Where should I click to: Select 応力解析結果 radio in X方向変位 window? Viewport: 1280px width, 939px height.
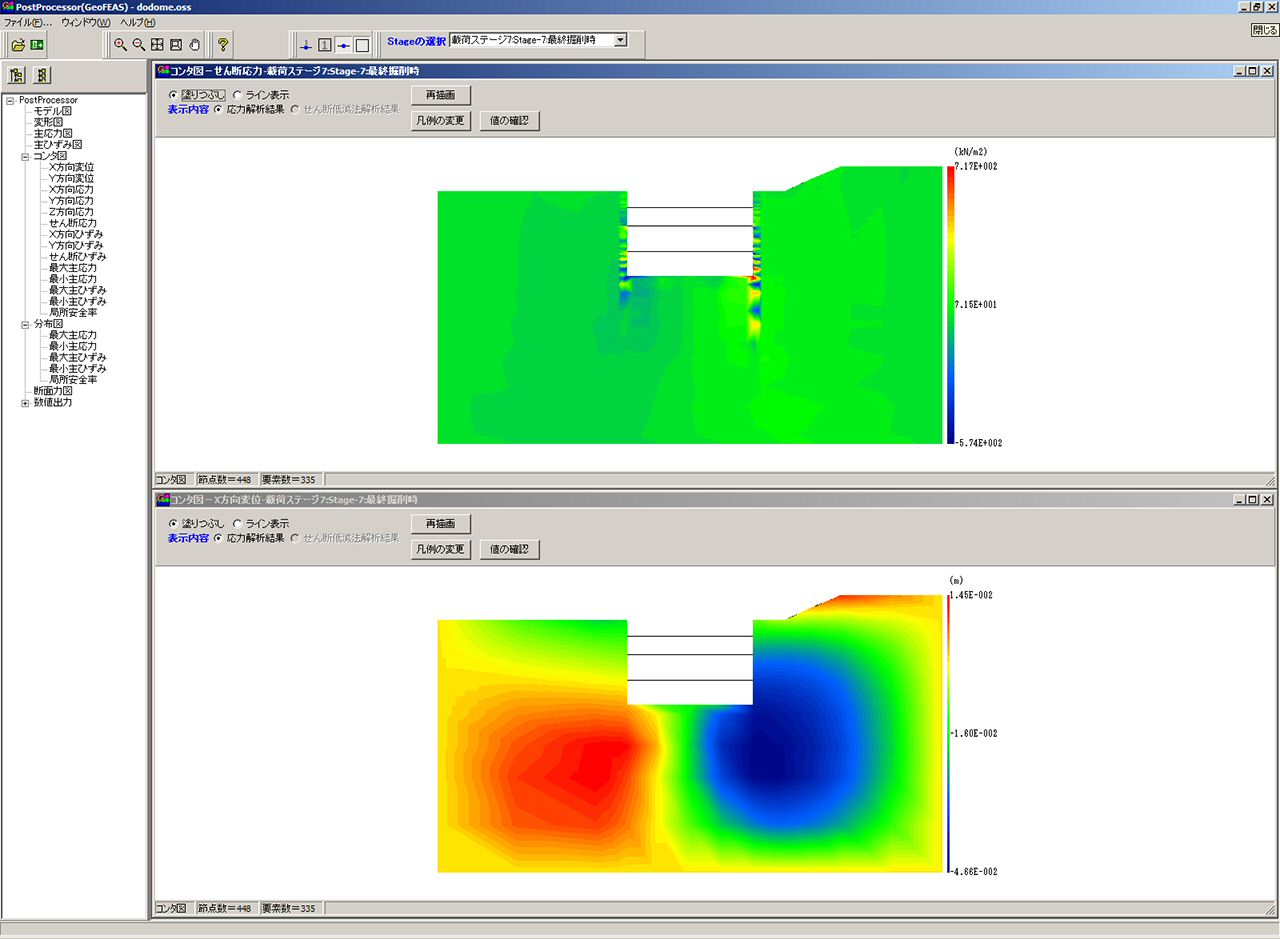[x=219, y=537]
